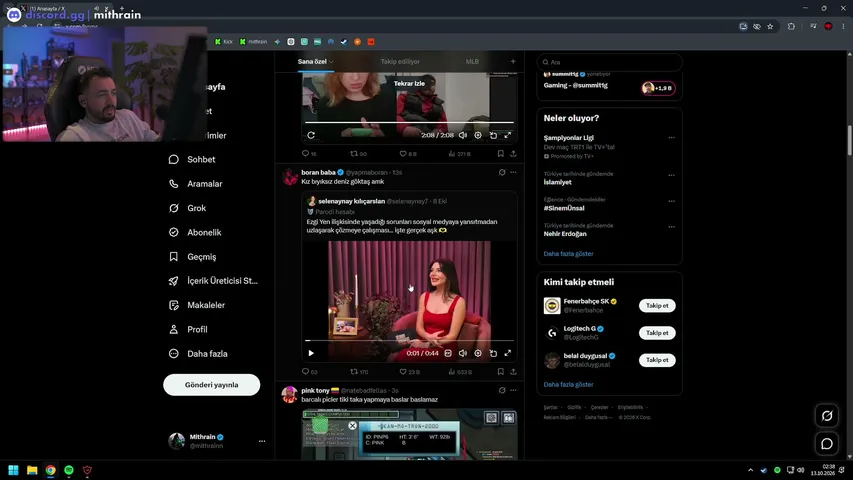Open Abonelik verified badge item
This screenshot has width=853, height=480.
(195, 232)
